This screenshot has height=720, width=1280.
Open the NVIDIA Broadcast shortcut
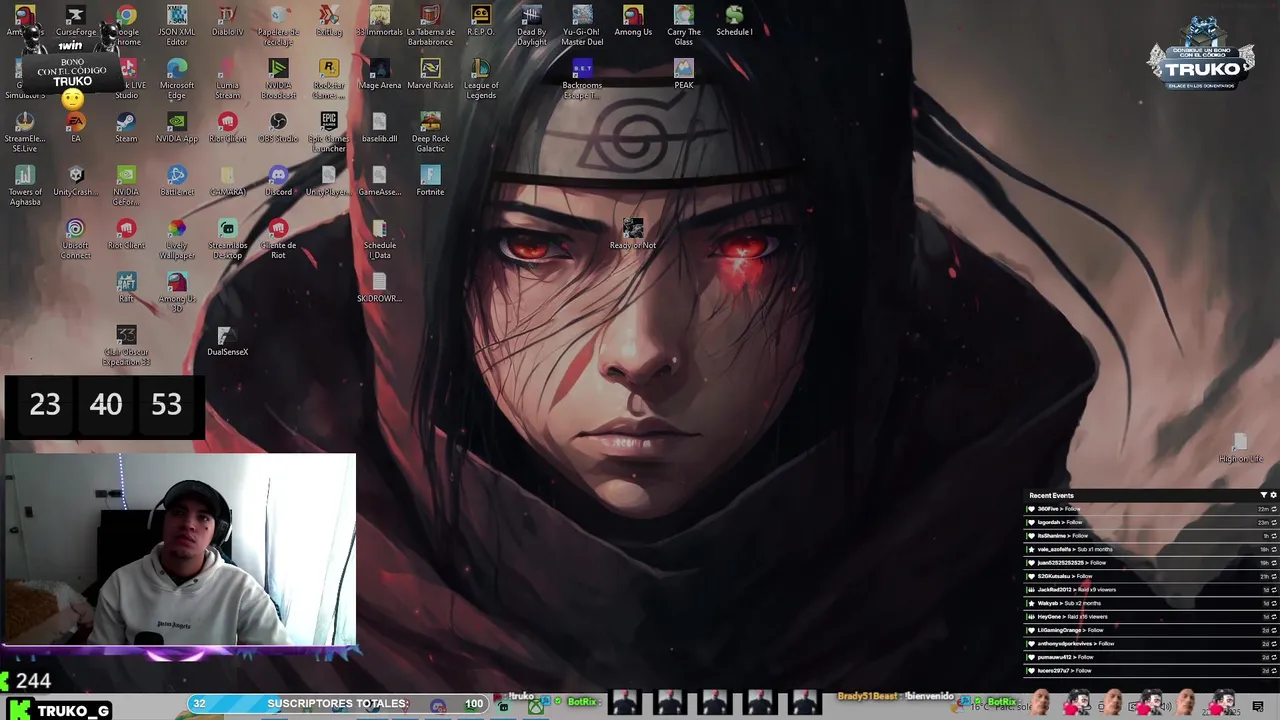point(278,78)
